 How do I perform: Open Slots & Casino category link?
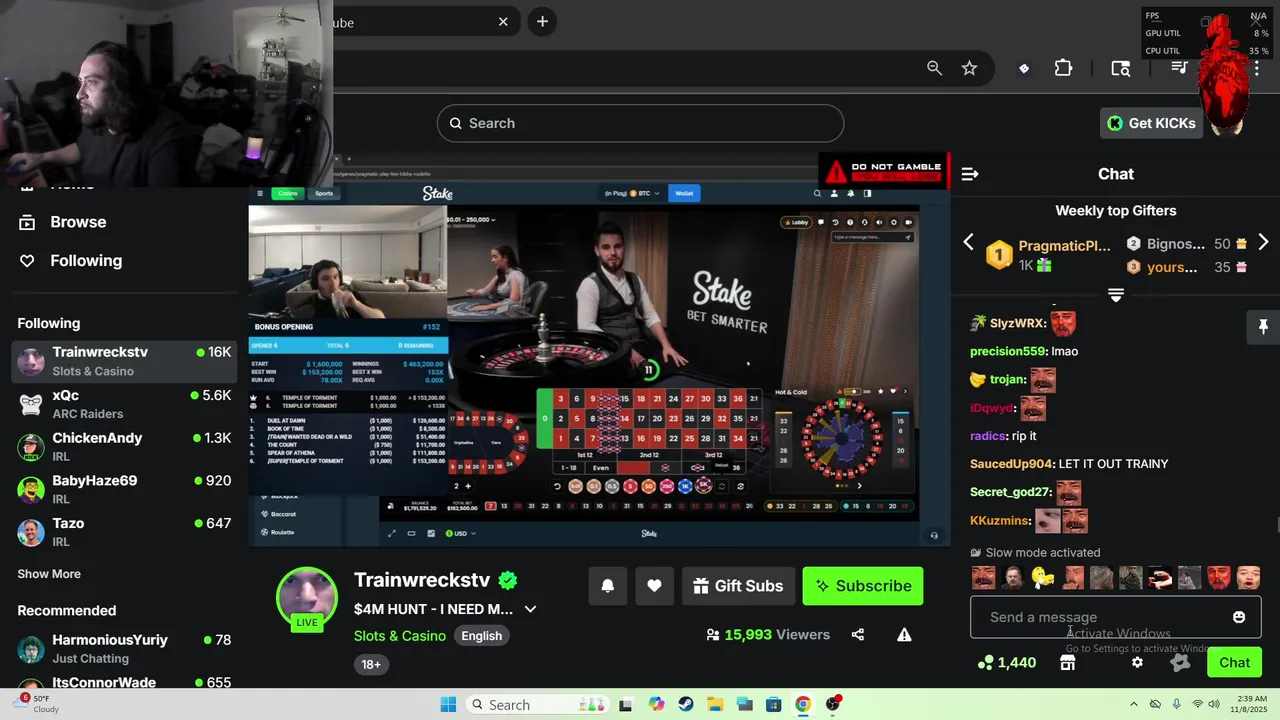[400, 636]
